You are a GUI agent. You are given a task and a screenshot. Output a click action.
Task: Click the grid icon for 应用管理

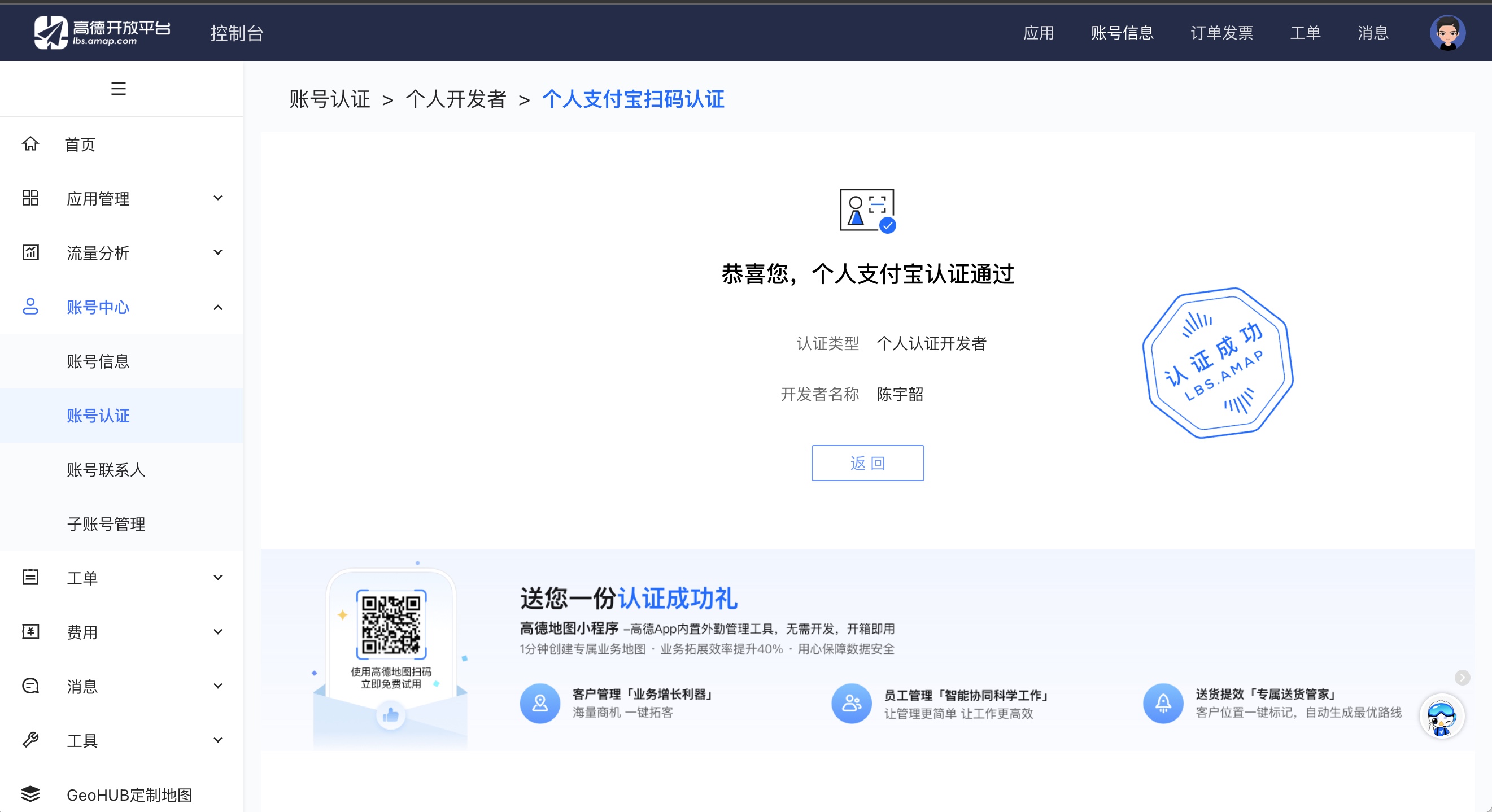[30, 198]
